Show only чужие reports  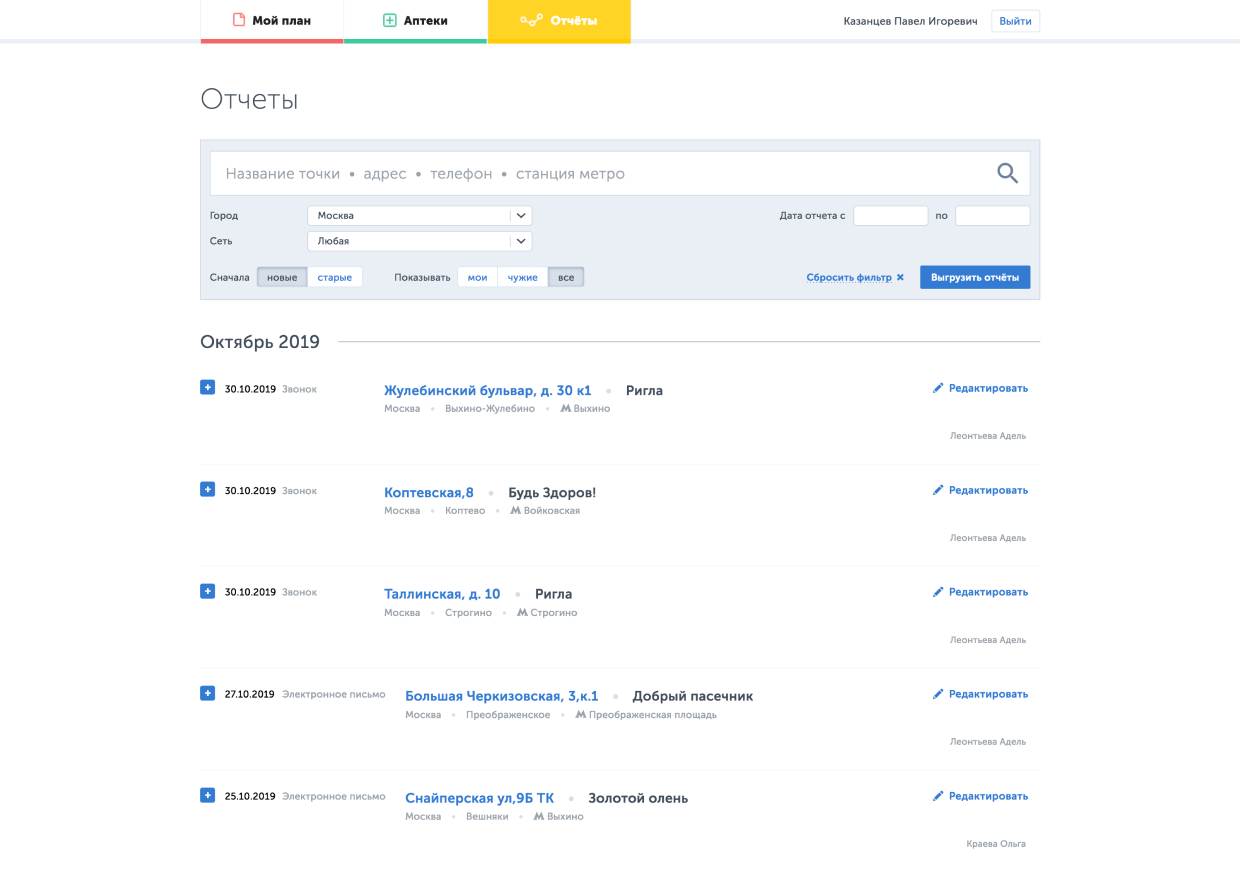click(522, 277)
